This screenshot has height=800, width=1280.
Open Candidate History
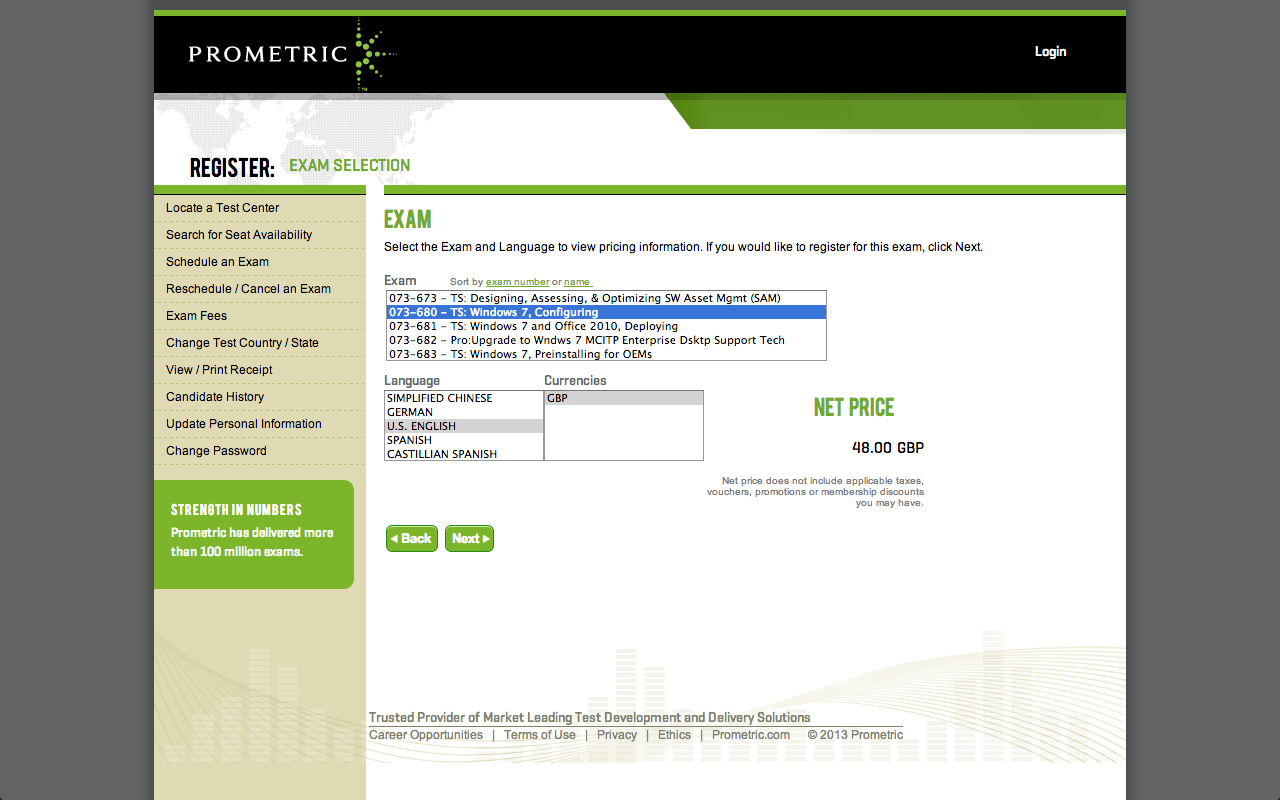[x=215, y=397]
